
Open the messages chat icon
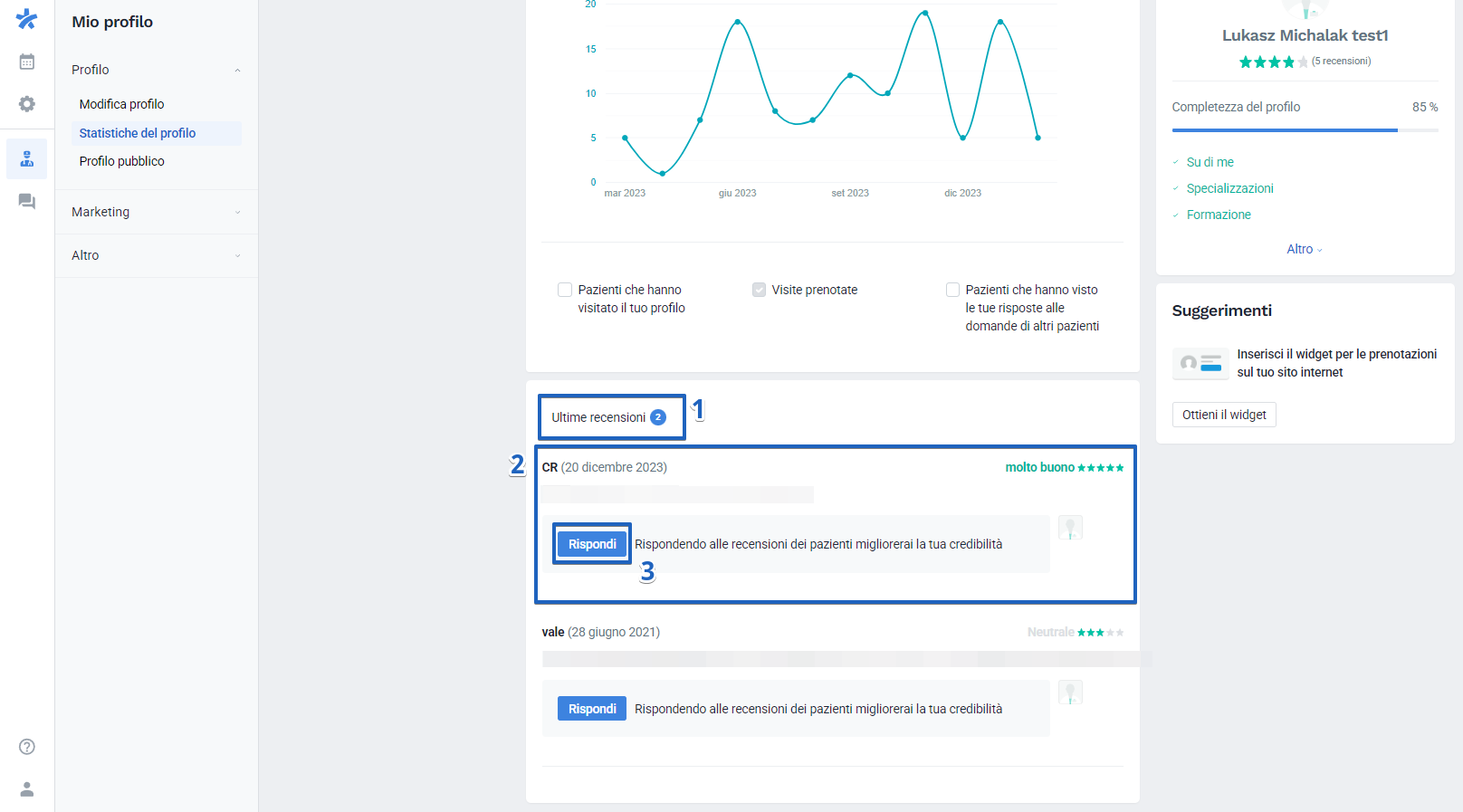click(27, 201)
